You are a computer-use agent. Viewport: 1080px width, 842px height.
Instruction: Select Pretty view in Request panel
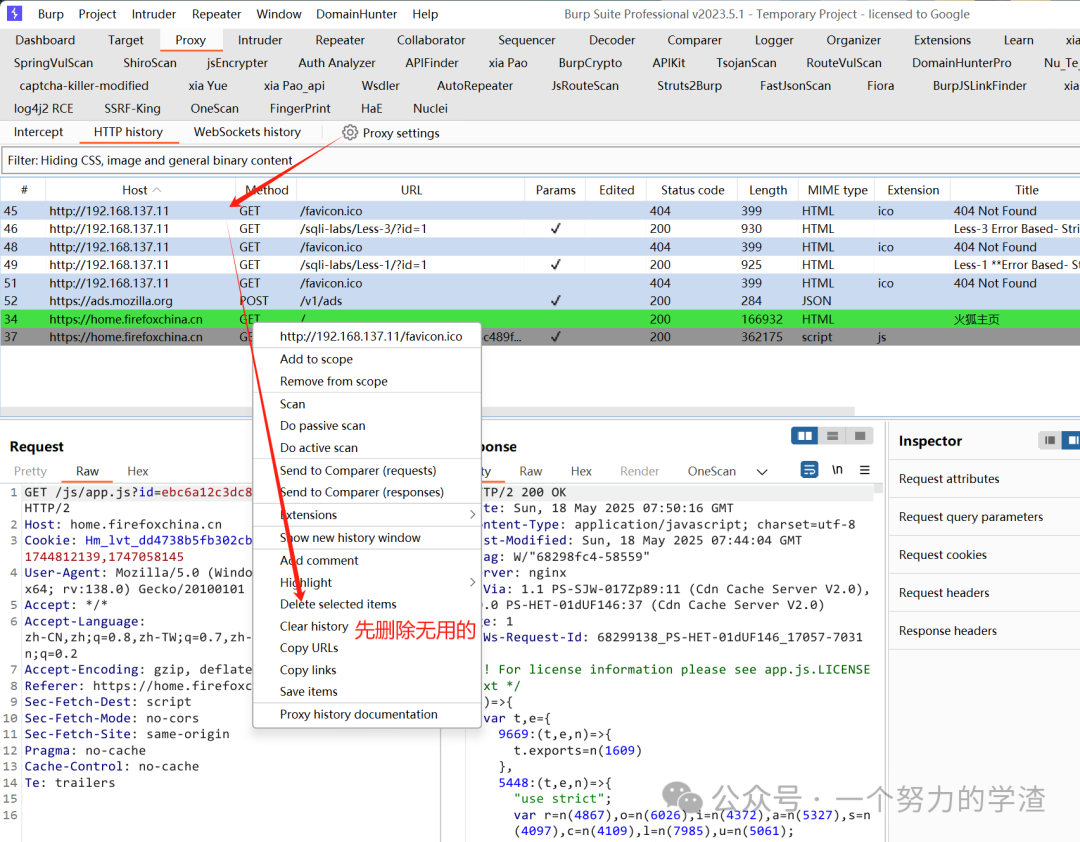30,471
